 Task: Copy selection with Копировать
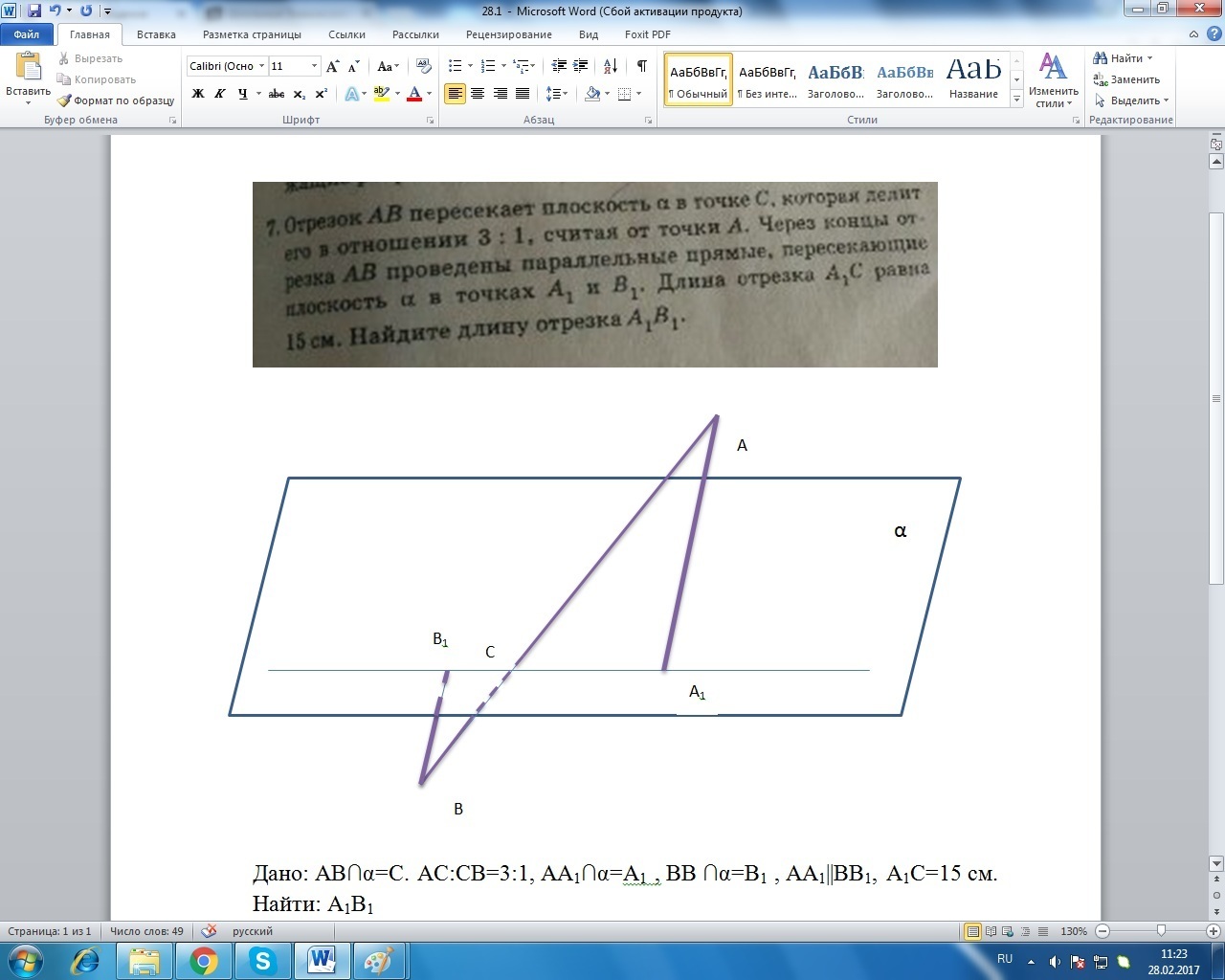click(96, 79)
